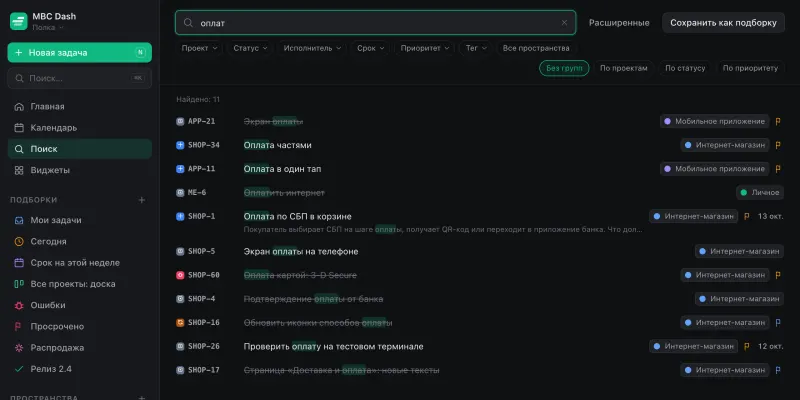Click the task type icon for APP-21
This screenshot has width=800, height=400.
coord(180,121)
